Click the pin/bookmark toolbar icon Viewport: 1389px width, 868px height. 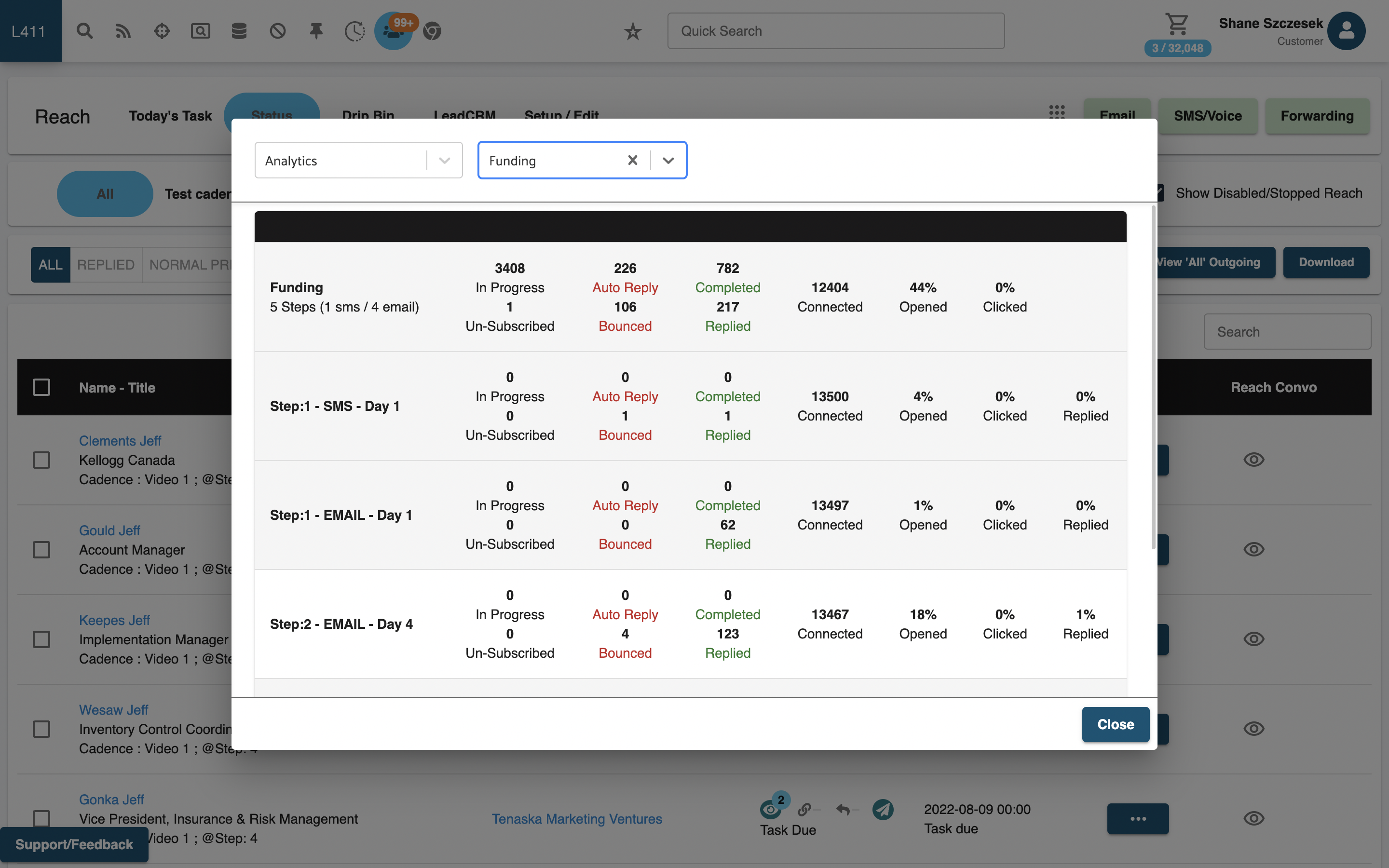[x=316, y=29]
